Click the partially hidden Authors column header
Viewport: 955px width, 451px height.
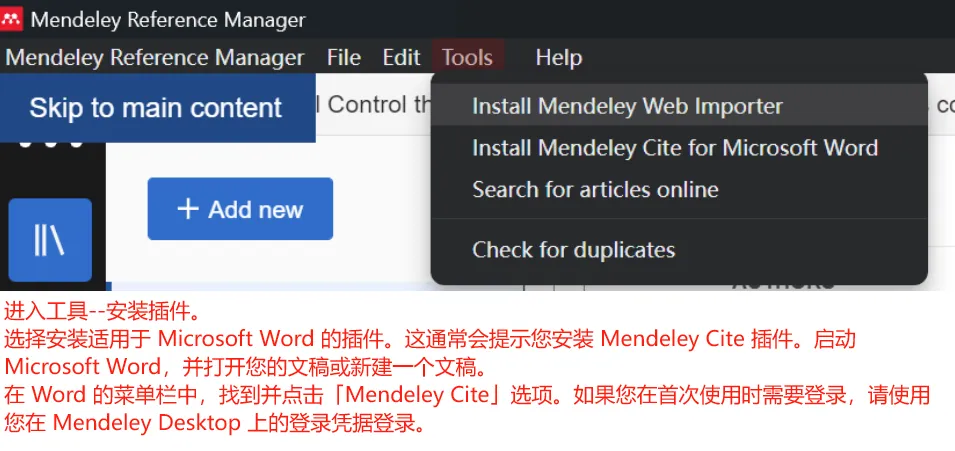[783, 286]
